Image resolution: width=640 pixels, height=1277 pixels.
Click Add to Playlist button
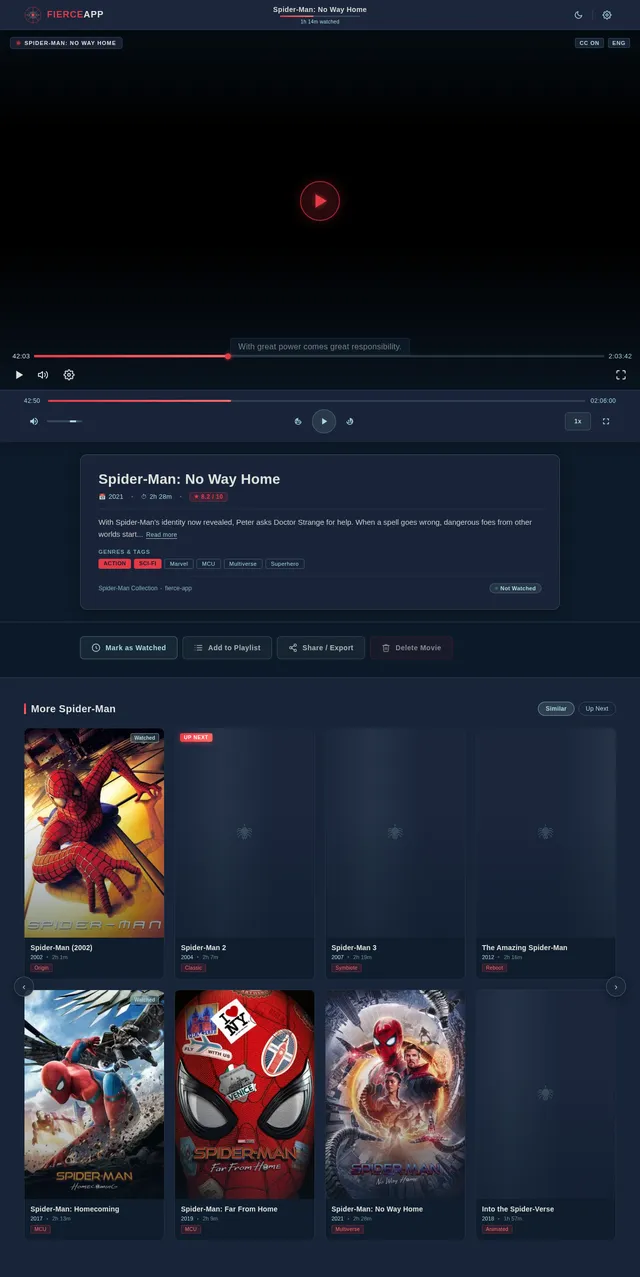tap(227, 648)
